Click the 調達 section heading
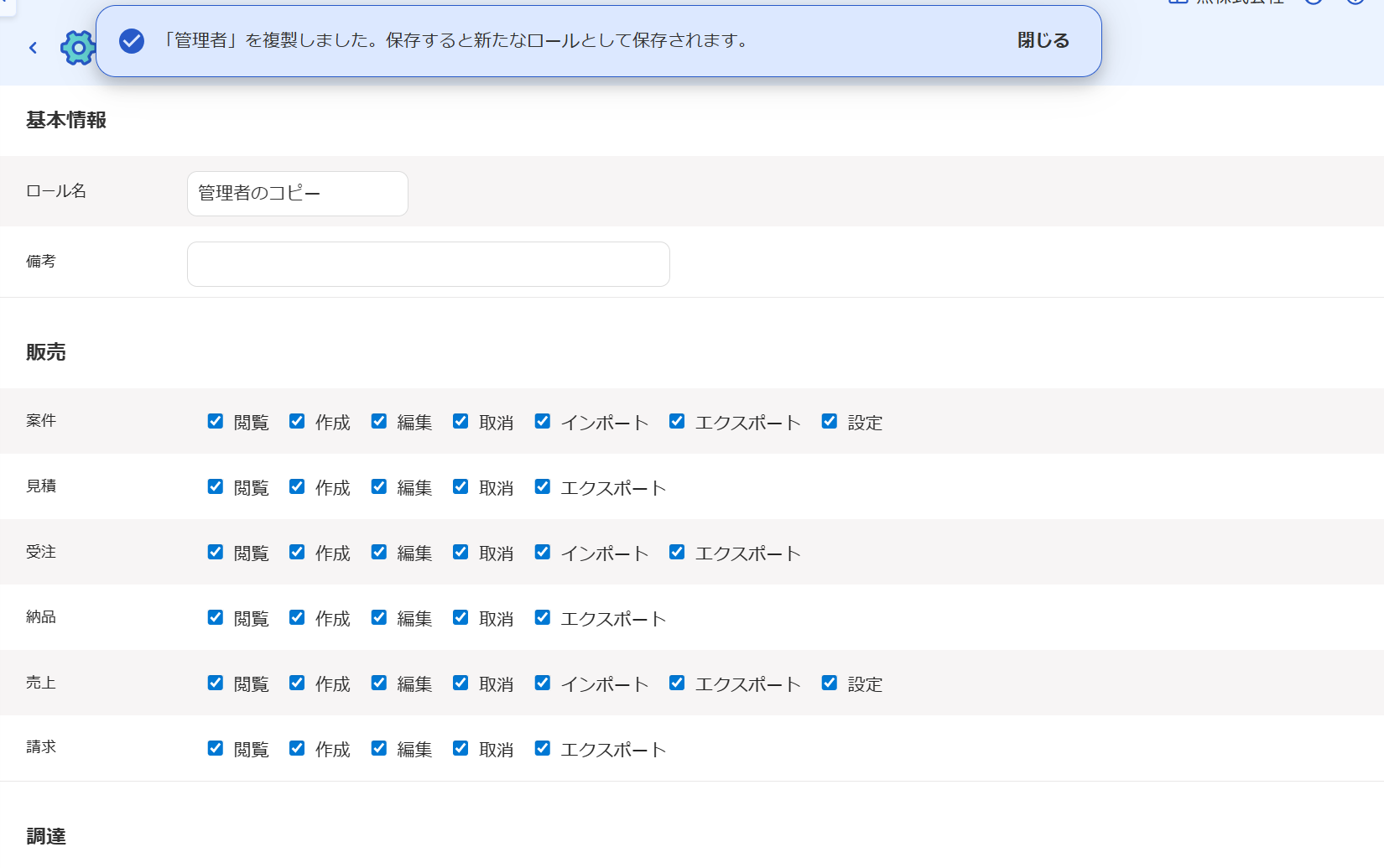 (46, 836)
